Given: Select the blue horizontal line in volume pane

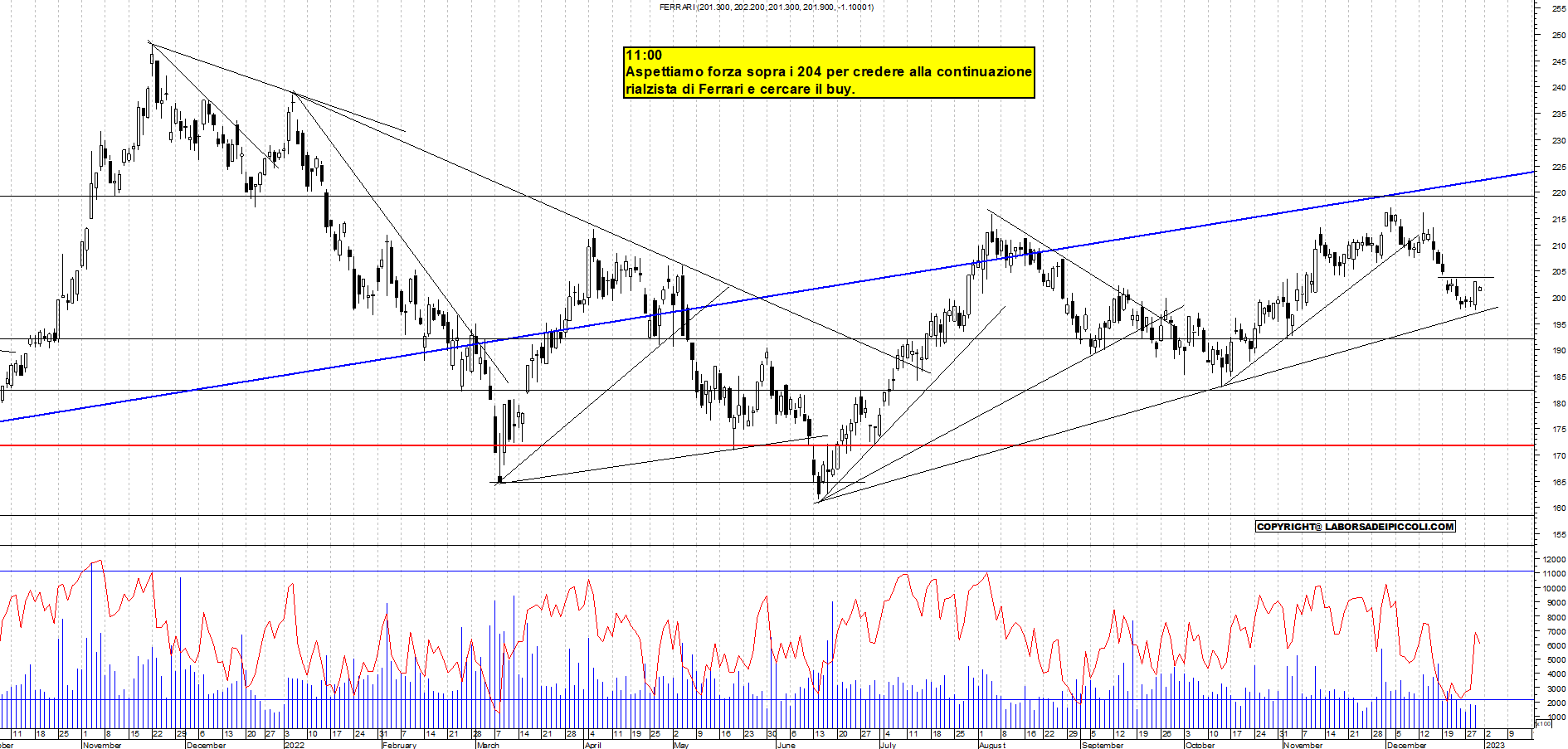Looking at the screenshot, I should (x=767, y=571).
